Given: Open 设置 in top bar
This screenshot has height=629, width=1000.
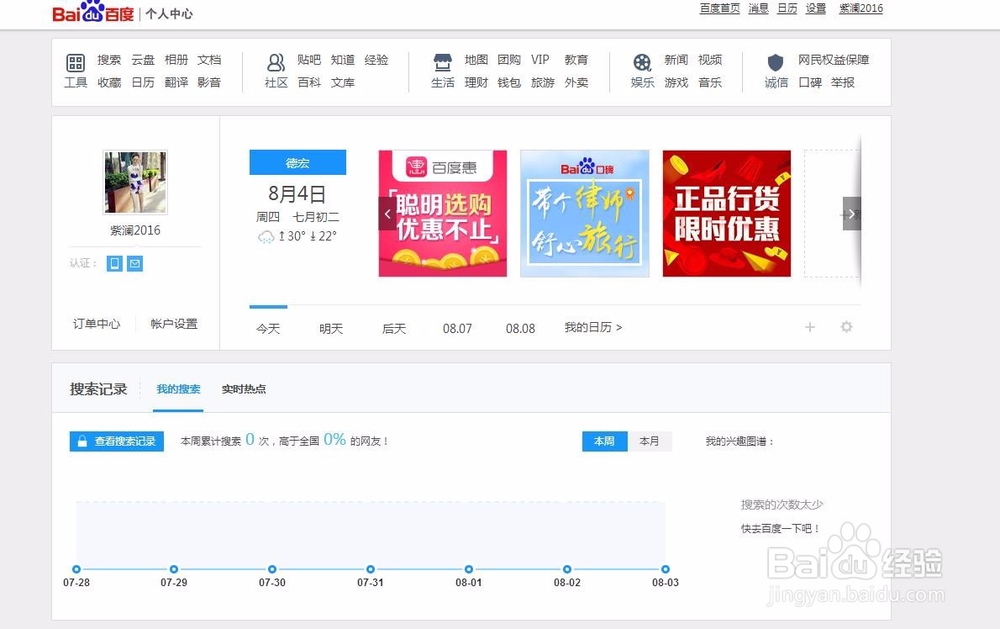Looking at the screenshot, I should [x=816, y=8].
